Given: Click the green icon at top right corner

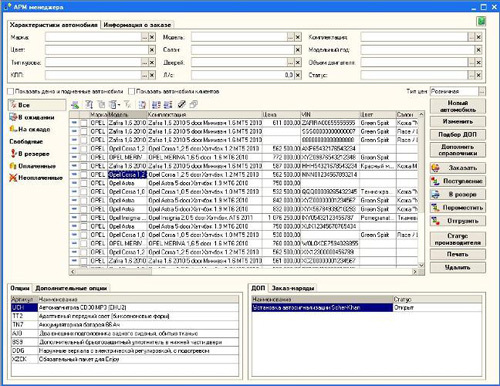Looking at the screenshot, I should point(481,21).
